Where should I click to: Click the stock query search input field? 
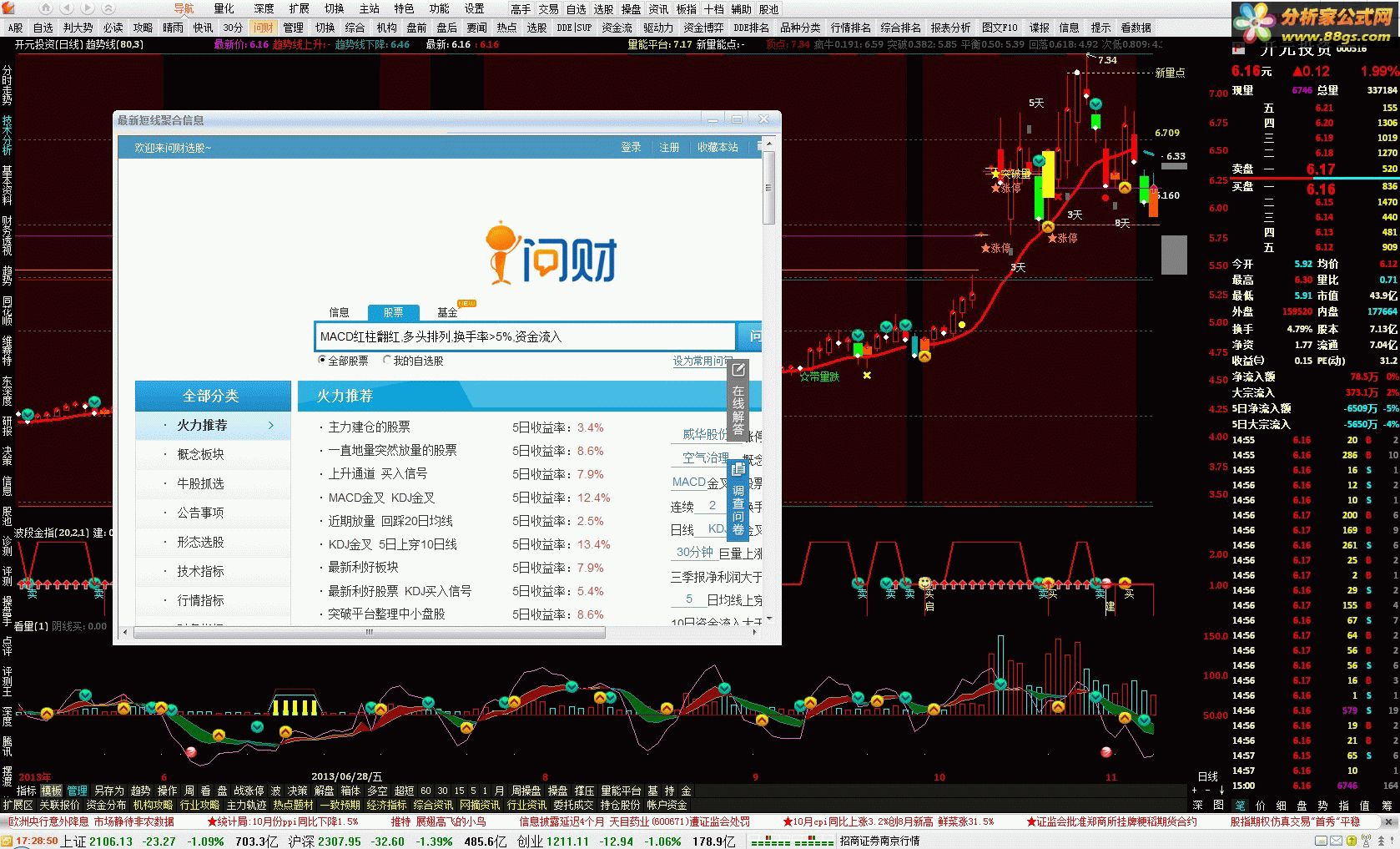(x=525, y=336)
